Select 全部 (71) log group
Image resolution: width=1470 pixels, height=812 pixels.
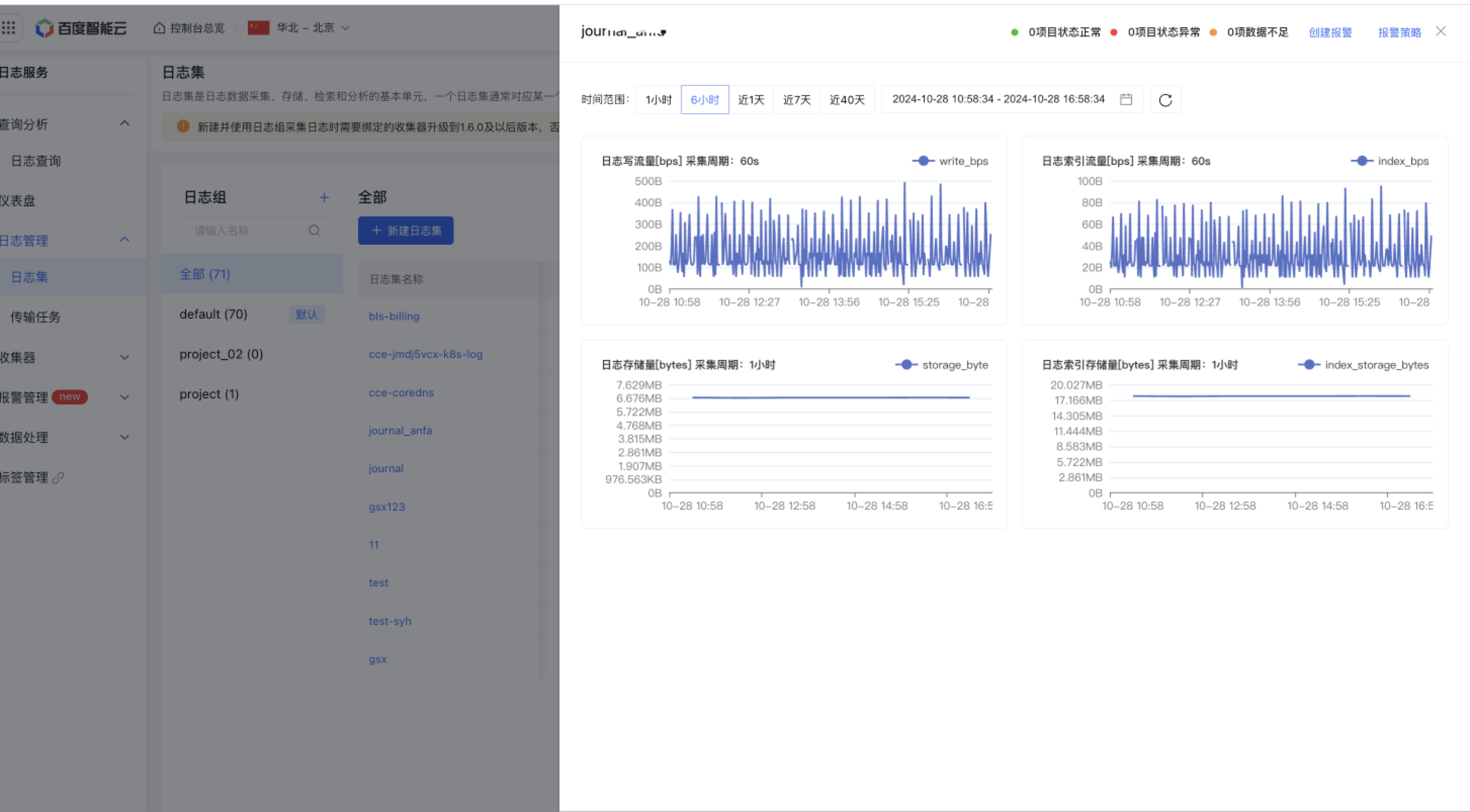(252, 274)
